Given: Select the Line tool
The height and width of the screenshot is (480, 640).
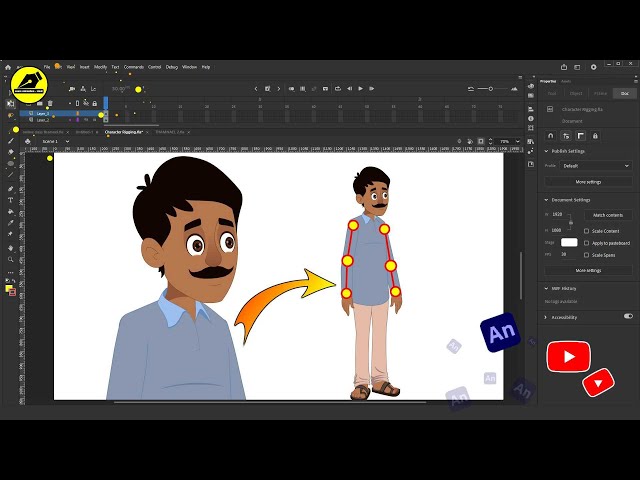Looking at the screenshot, I should (x=11, y=175).
